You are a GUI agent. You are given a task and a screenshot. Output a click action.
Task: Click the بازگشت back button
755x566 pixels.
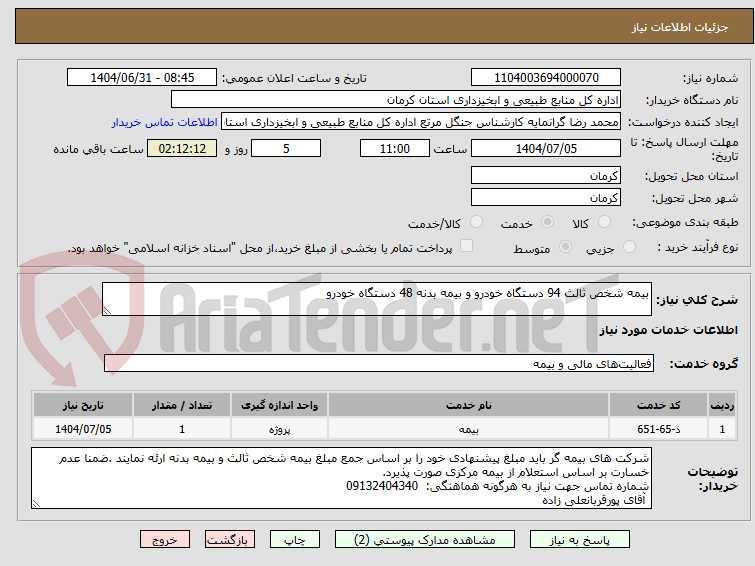pos(230,540)
